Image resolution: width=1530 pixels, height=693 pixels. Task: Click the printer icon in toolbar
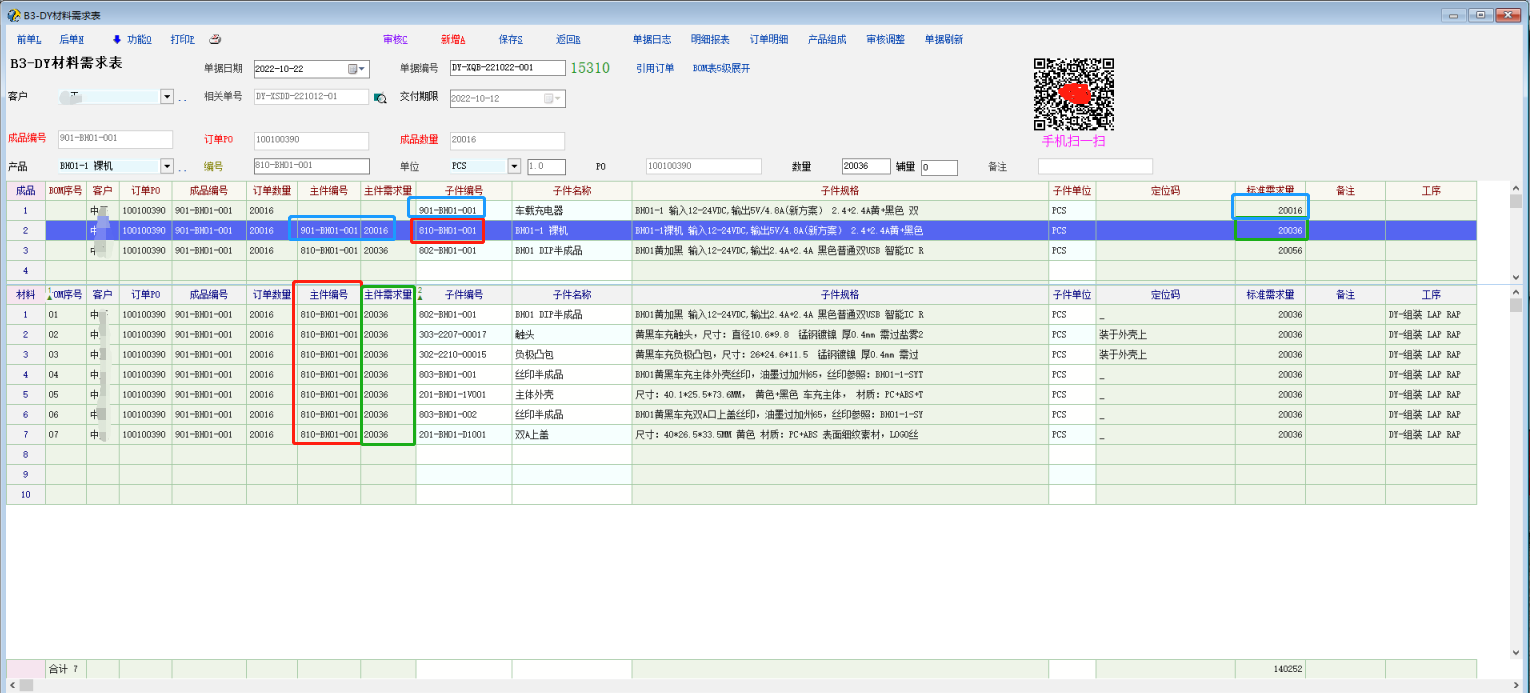tap(214, 40)
